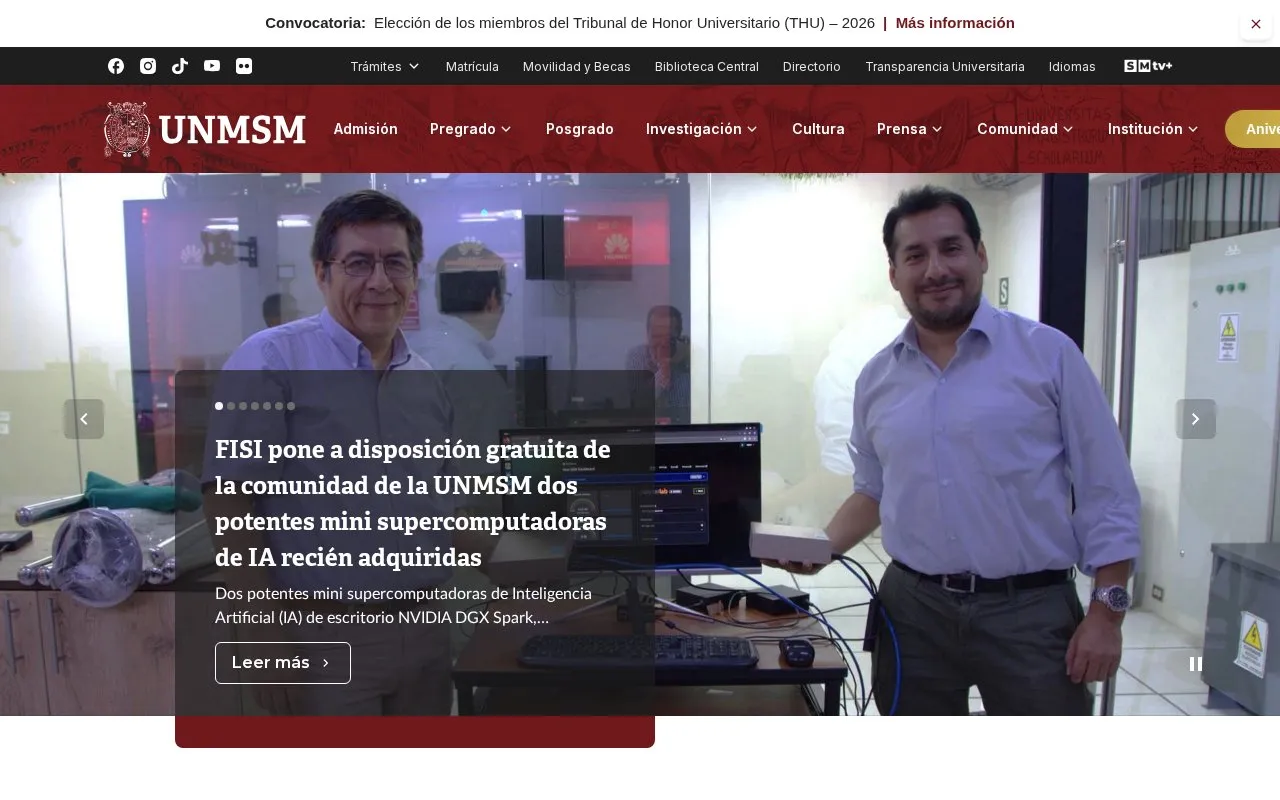This screenshot has height=800, width=1280.
Task: Select the third carousel indicator dot
Action: click(243, 406)
